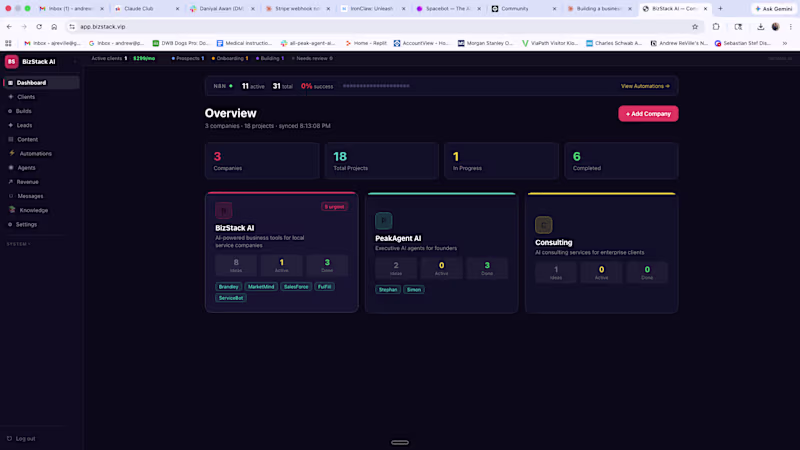Screen dimensions: 800x450
Task: Click the Automations lightning bolt icon
Action: click(x=12, y=153)
